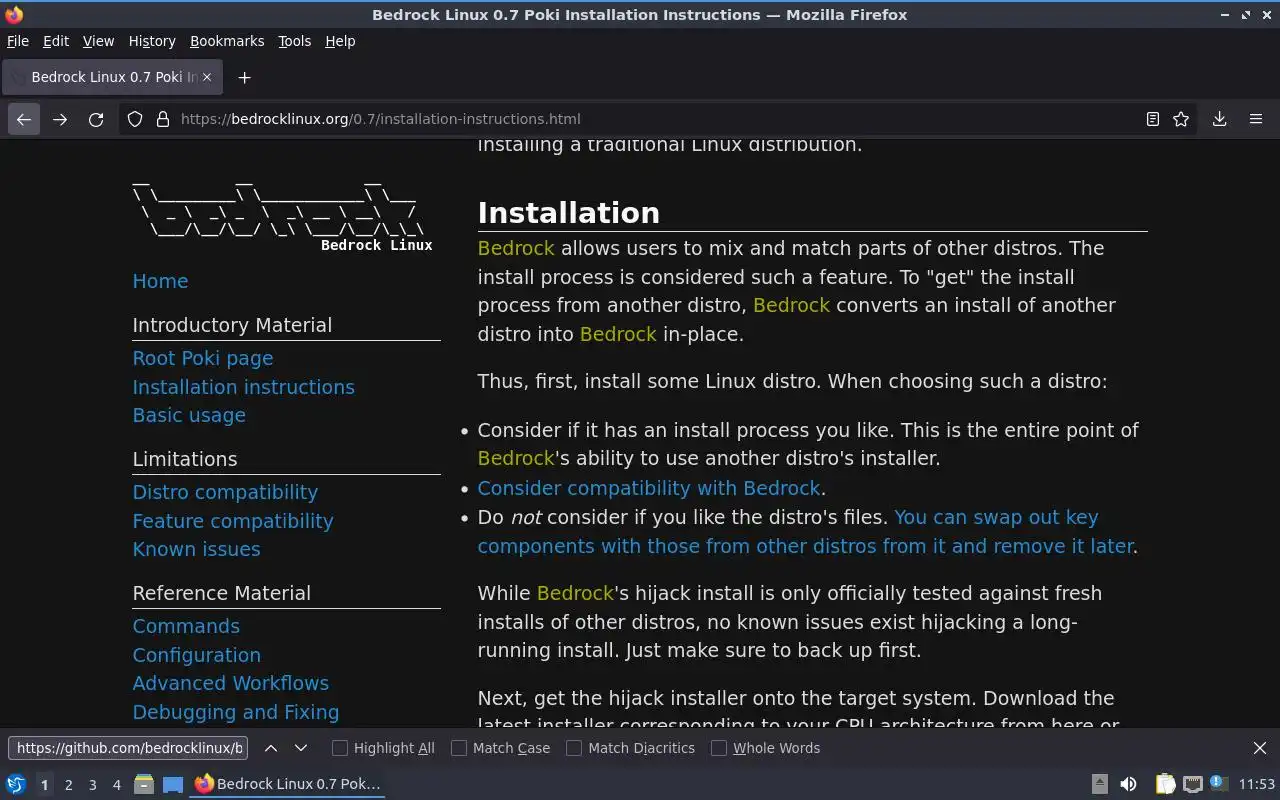Jump to next find match arrow

click(x=301, y=748)
